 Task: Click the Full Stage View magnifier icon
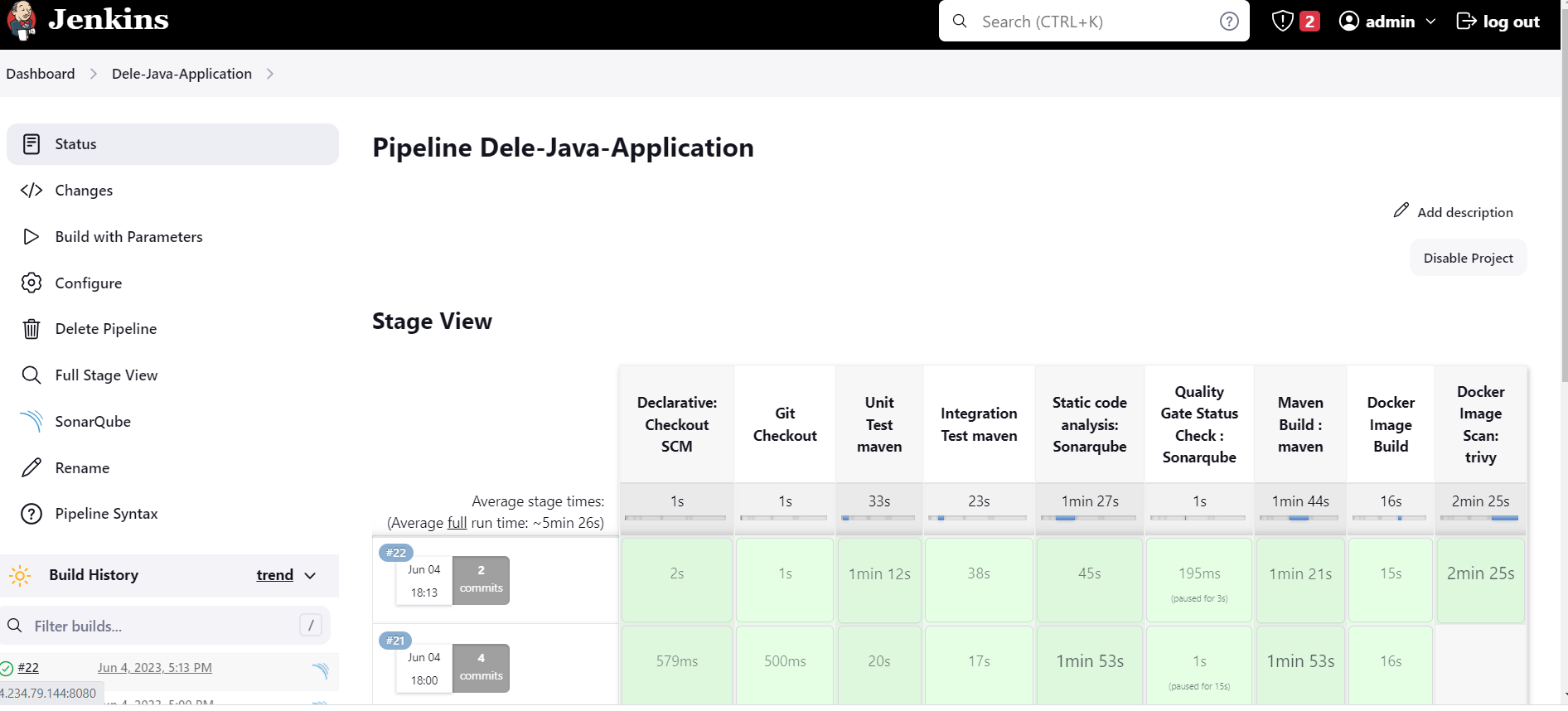point(31,375)
